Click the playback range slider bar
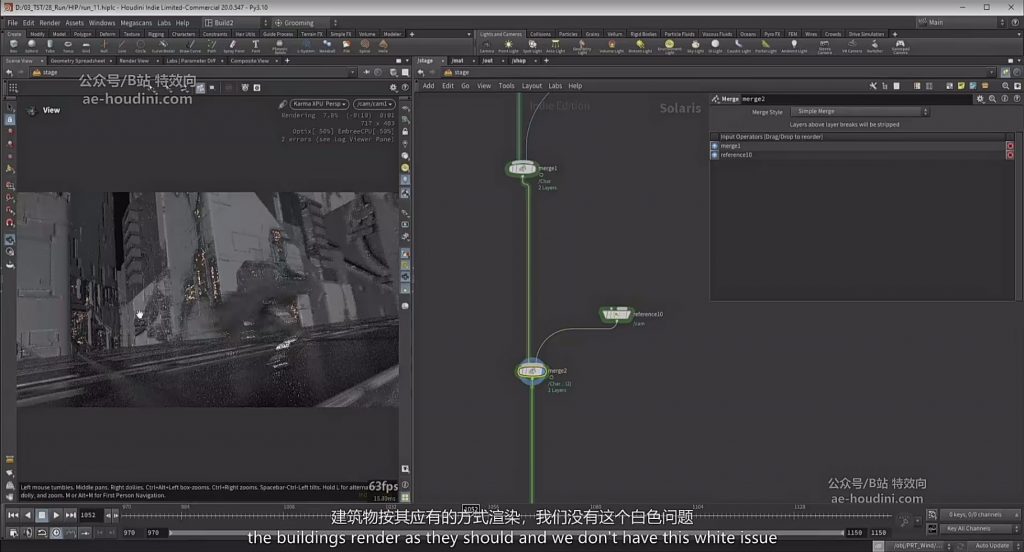The image size is (1024, 552). (x=506, y=533)
